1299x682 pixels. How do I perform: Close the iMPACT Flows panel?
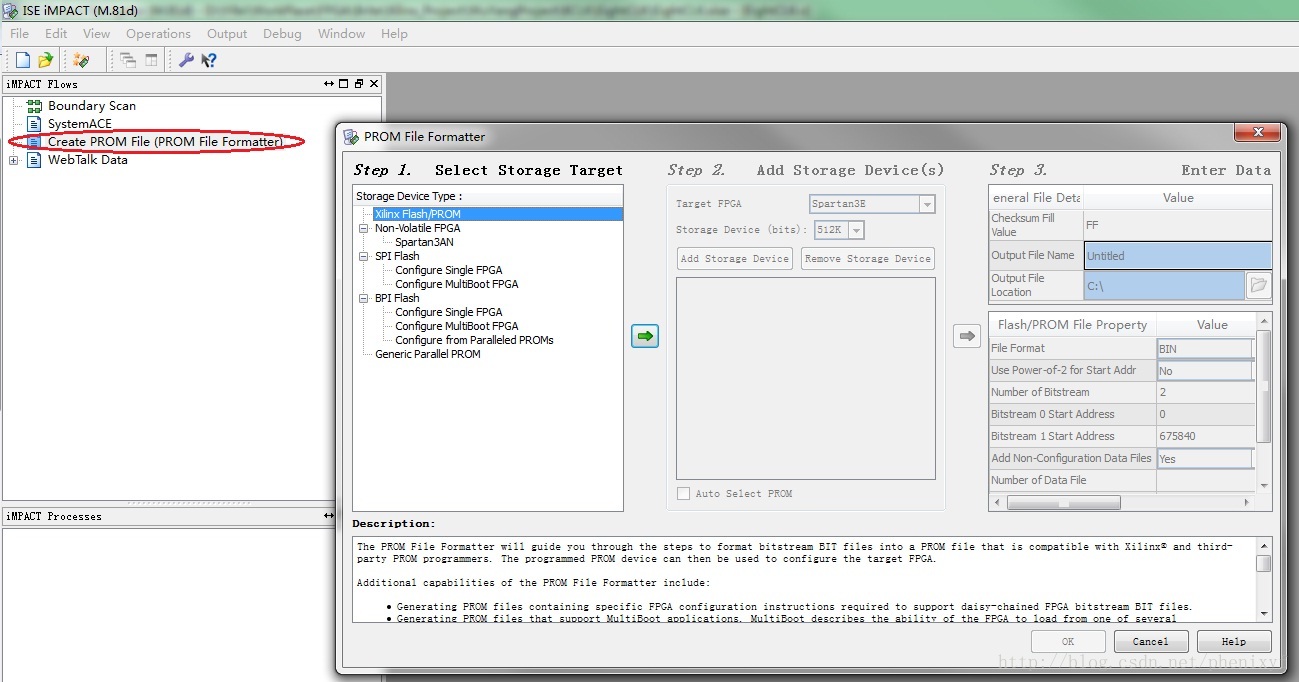coord(374,84)
